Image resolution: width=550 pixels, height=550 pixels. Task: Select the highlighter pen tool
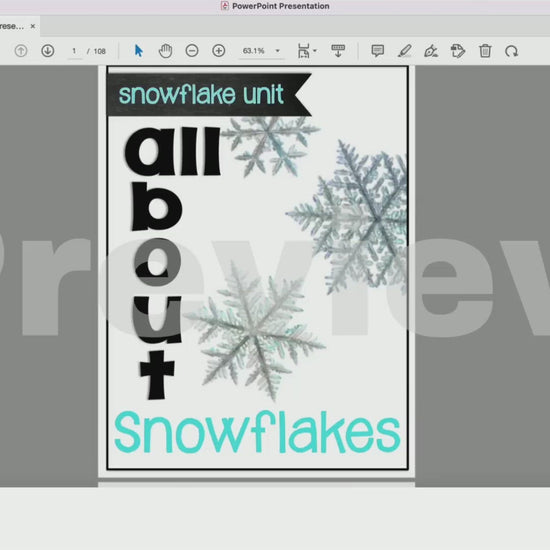404,51
